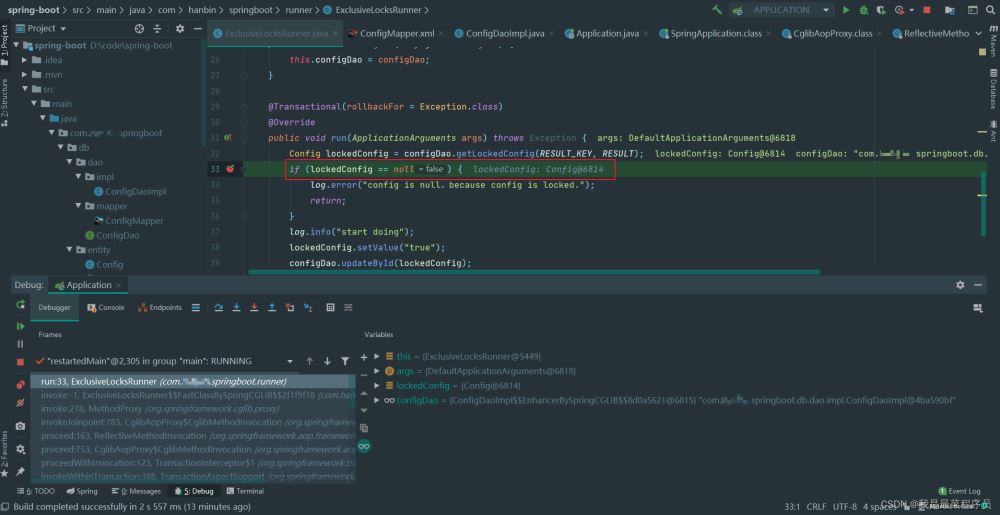Click the Step Into debugger icon
Screen dimensions: 1000x515
[235, 307]
